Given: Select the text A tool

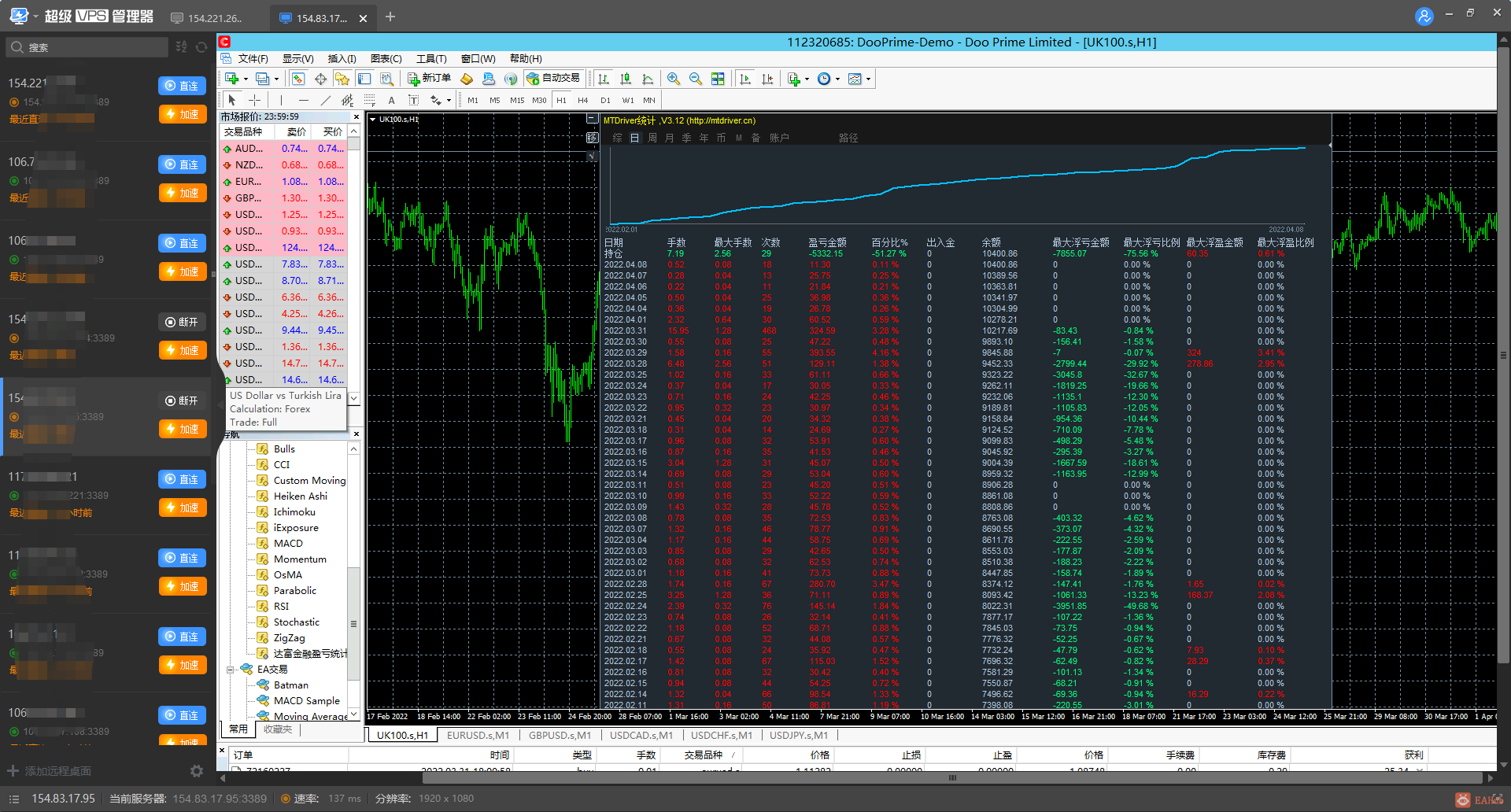Looking at the screenshot, I should tap(391, 100).
